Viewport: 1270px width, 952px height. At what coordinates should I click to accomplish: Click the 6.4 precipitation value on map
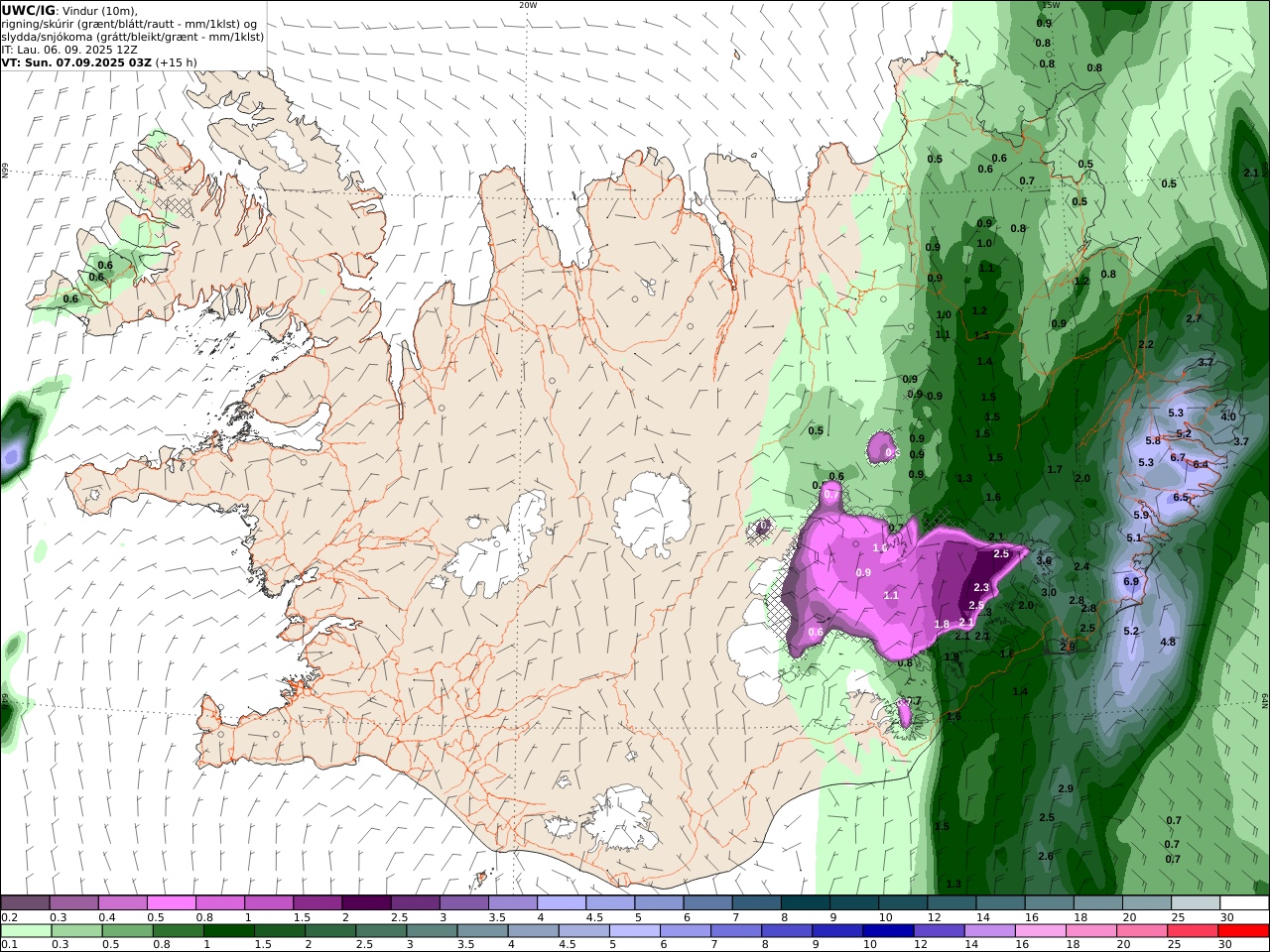tap(1201, 464)
